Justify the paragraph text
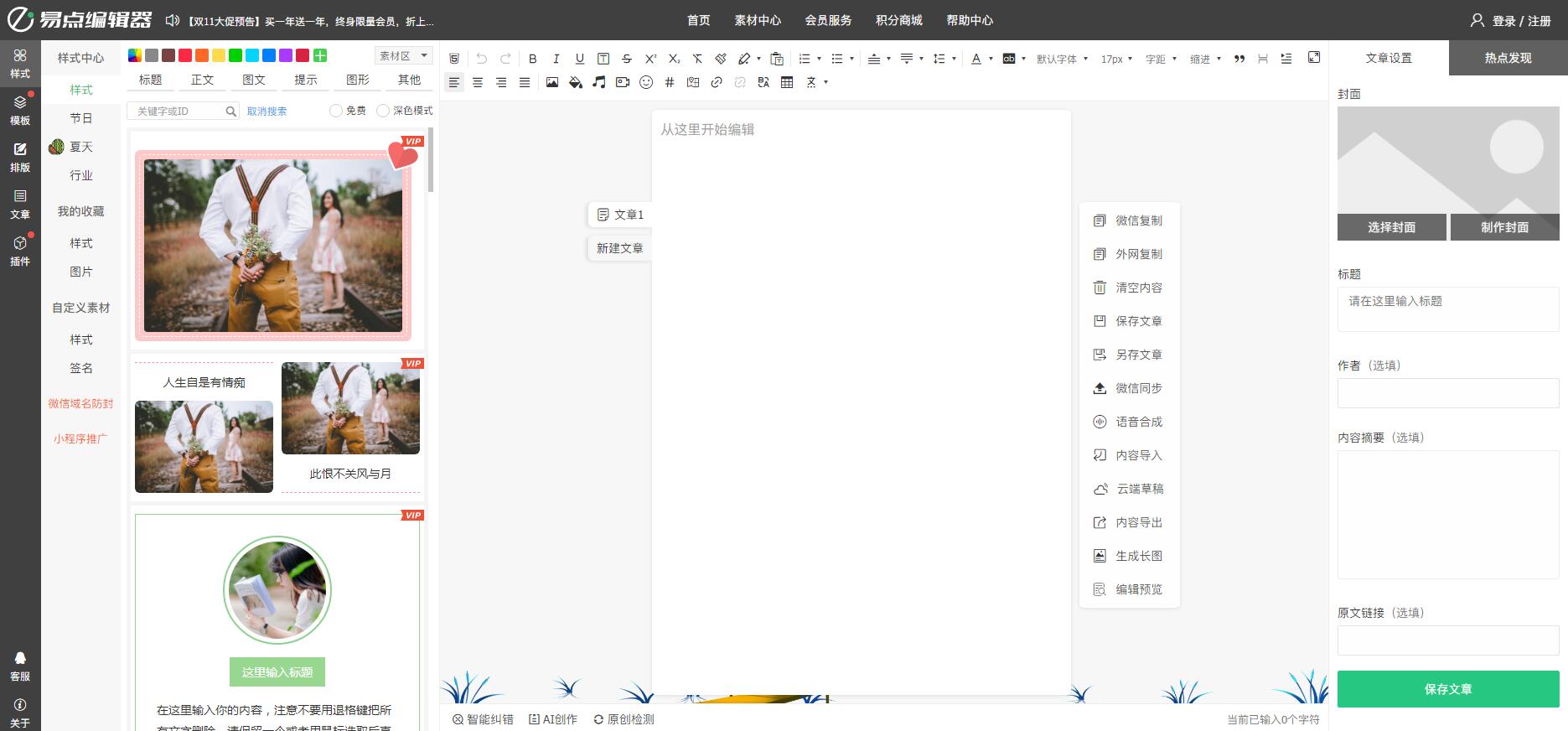The width and height of the screenshot is (1568, 731). [x=525, y=82]
